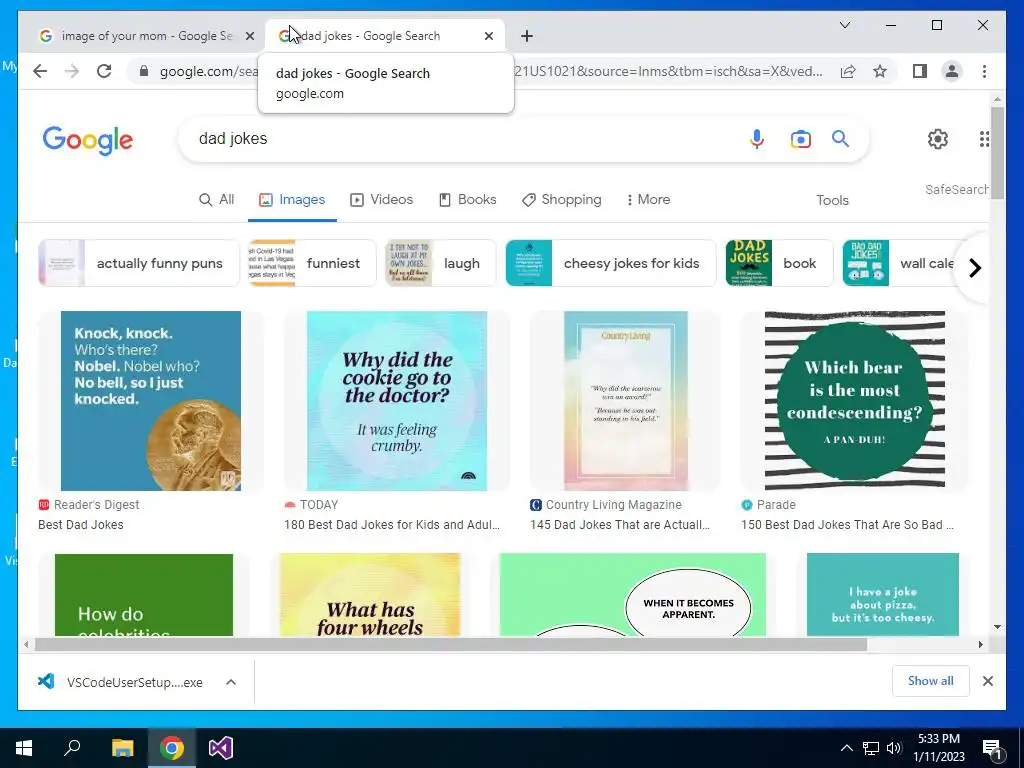Open '180 Best Dad Jokes for Kids' link
This screenshot has height=768, width=1024.
[x=392, y=524]
